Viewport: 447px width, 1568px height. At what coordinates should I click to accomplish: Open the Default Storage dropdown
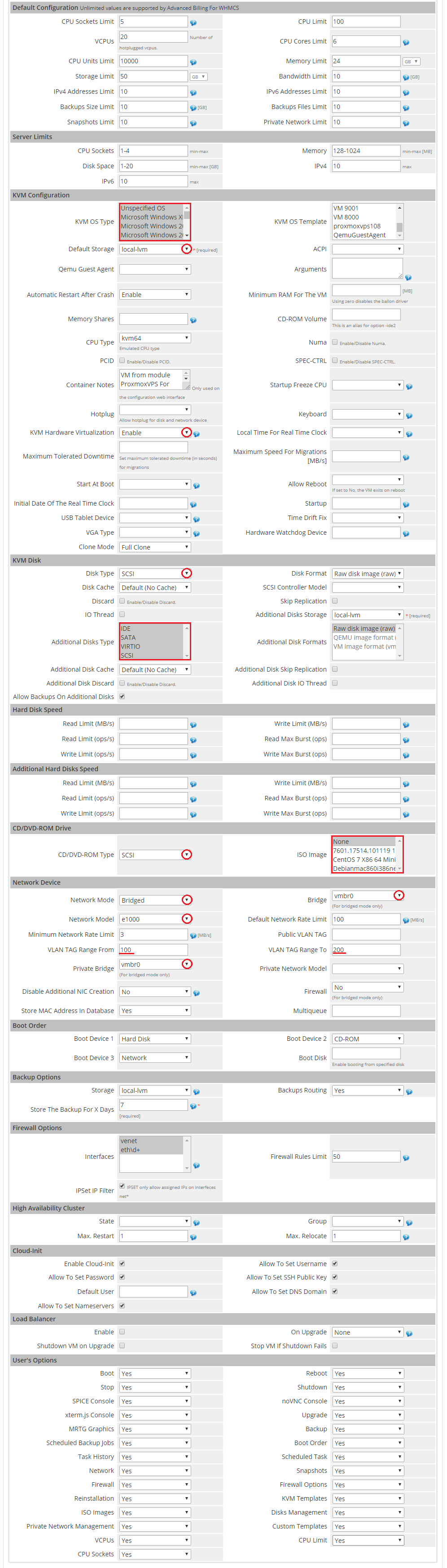click(155, 249)
